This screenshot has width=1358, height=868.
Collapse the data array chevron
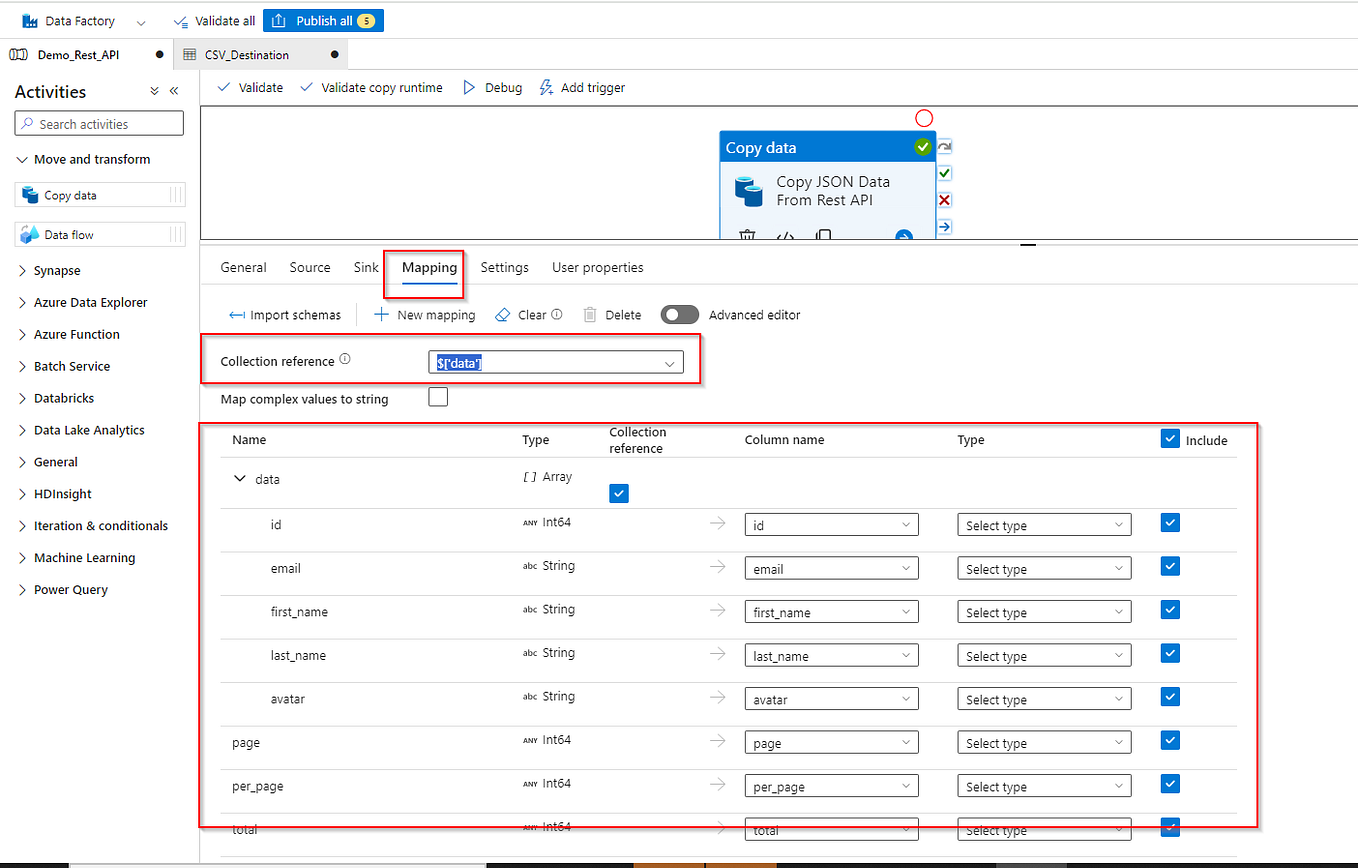pos(239,478)
